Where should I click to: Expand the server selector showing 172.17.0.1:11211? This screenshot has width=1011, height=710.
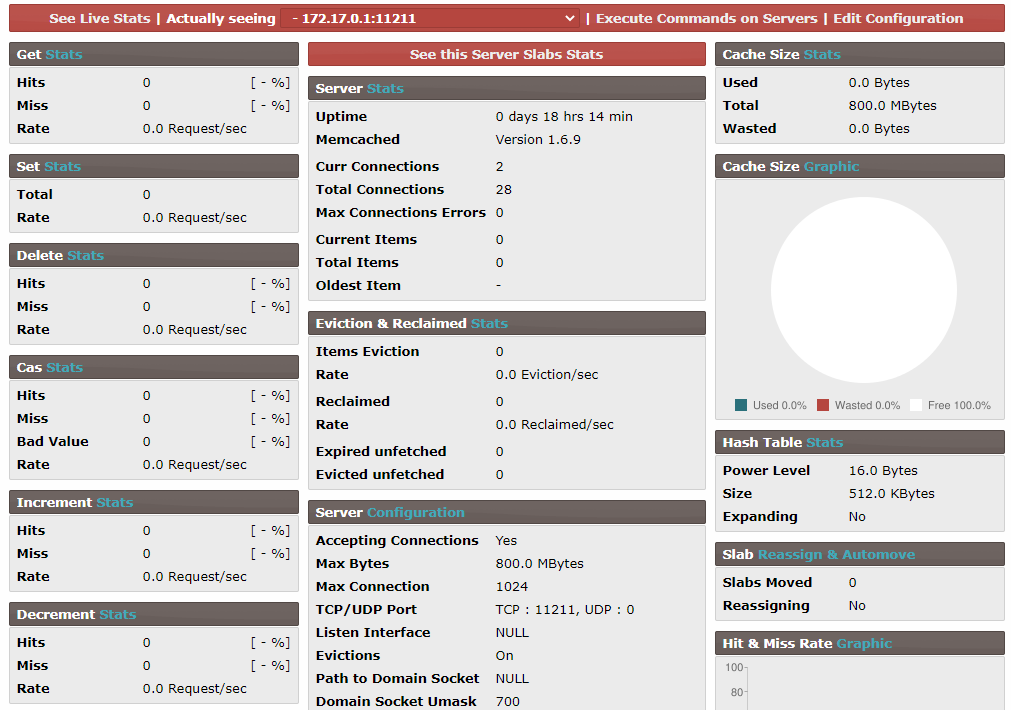430,18
